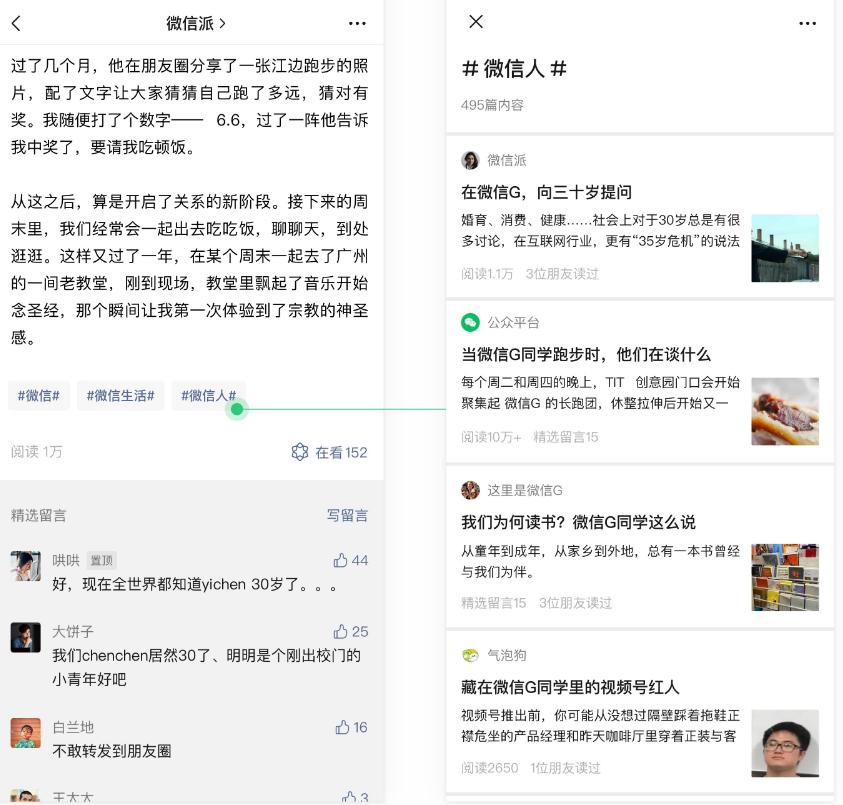Tap the wall thumbnail of 向三十岁提问 article
843x805 pixels.
(785, 248)
